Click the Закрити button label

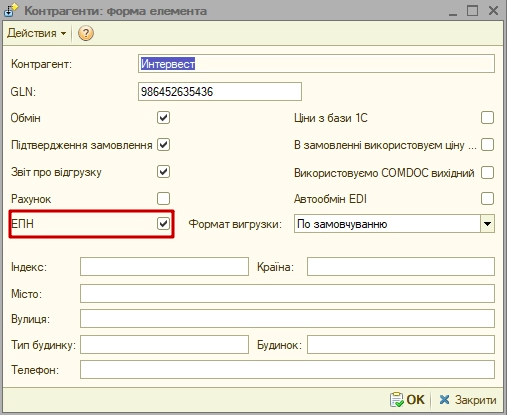pyautogui.click(x=475, y=400)
